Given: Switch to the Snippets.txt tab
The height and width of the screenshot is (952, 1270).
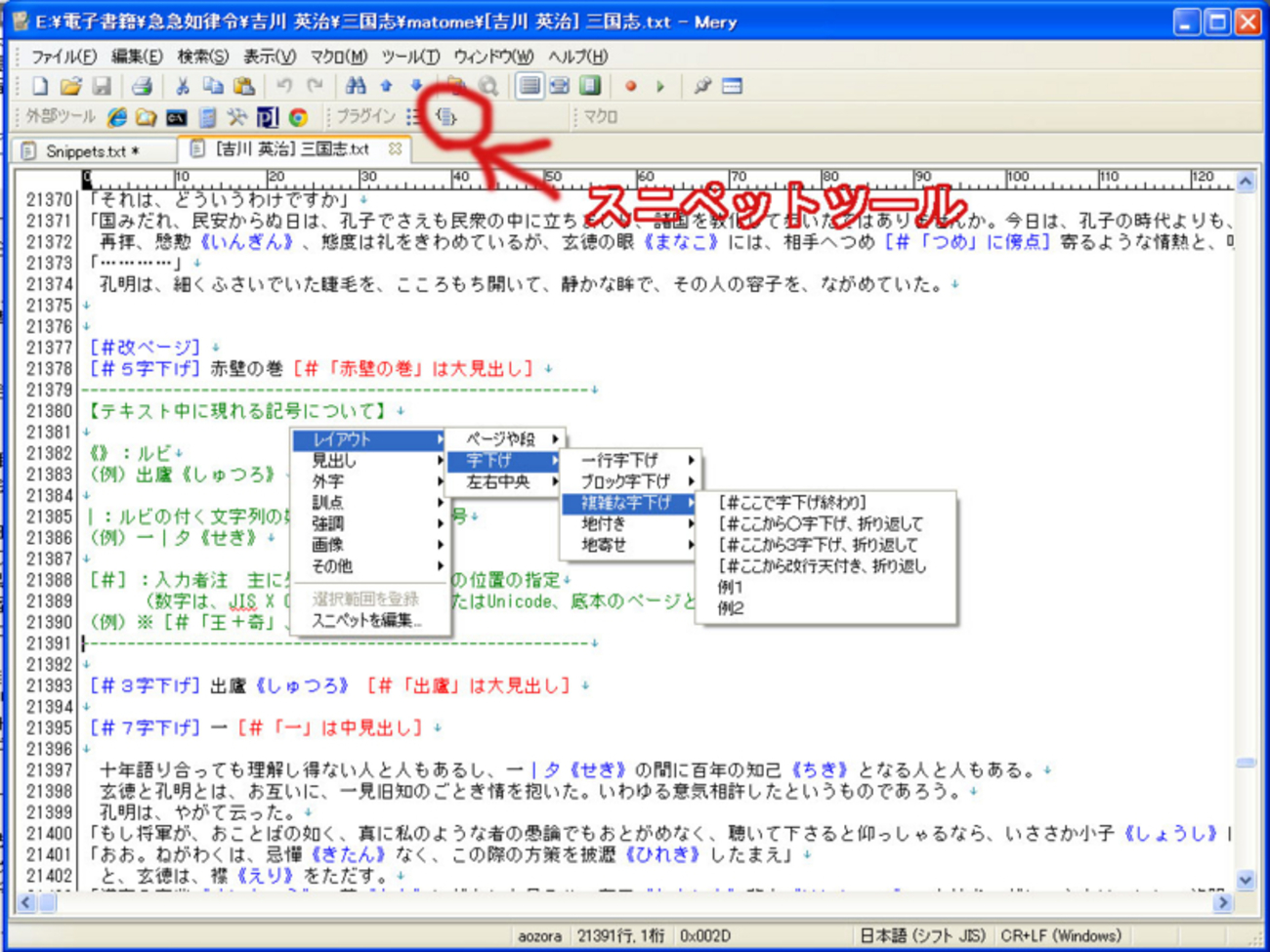Looking at the screenshot, I should (92, 151).
